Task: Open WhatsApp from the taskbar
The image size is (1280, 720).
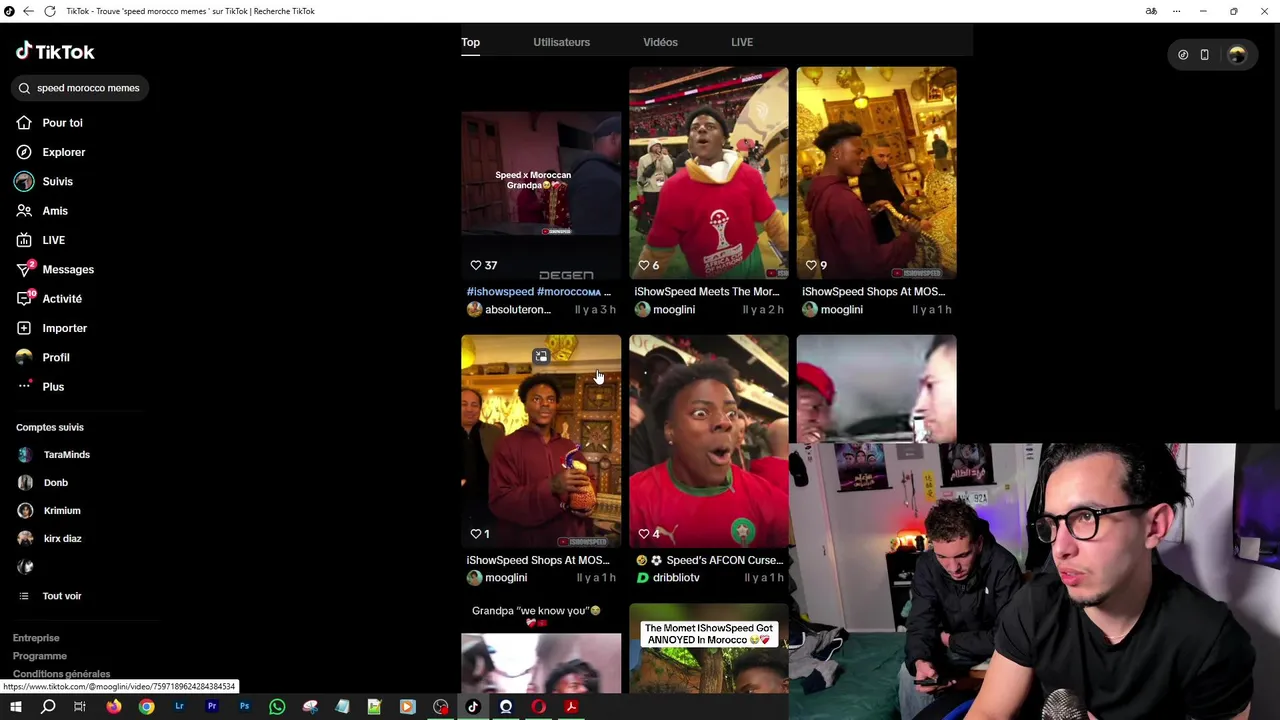Action: [277, 707]
